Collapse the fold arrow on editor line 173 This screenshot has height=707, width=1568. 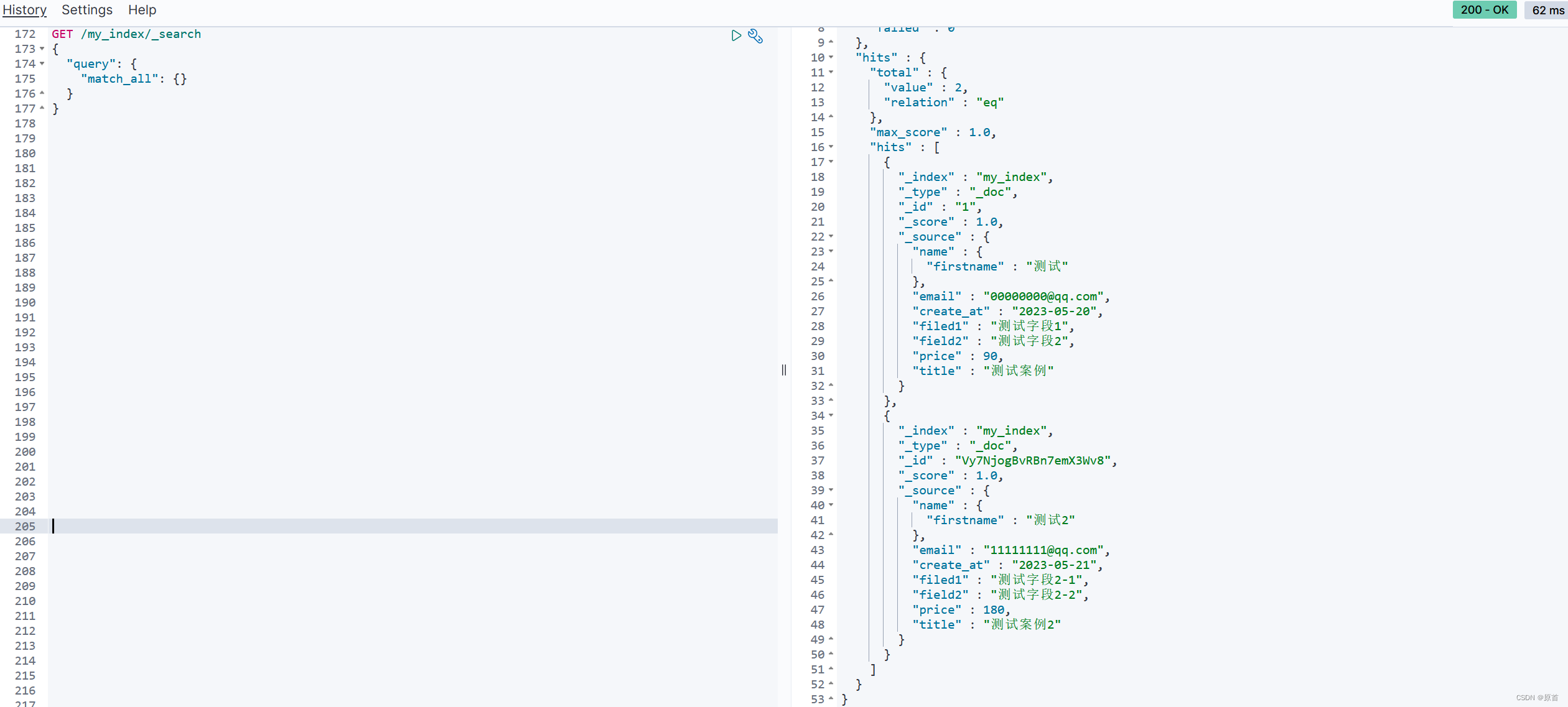point(42,49)
